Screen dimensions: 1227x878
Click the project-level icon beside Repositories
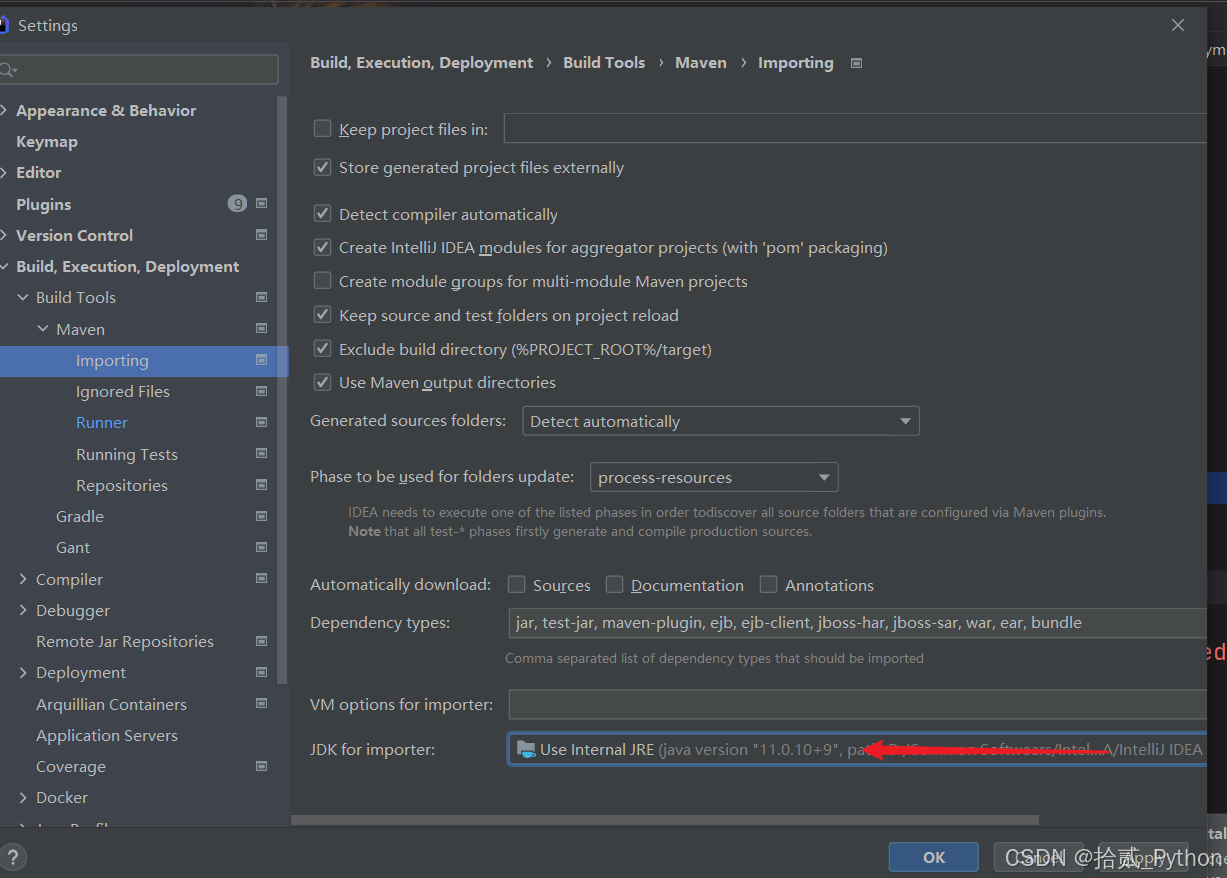pos(262,485)
